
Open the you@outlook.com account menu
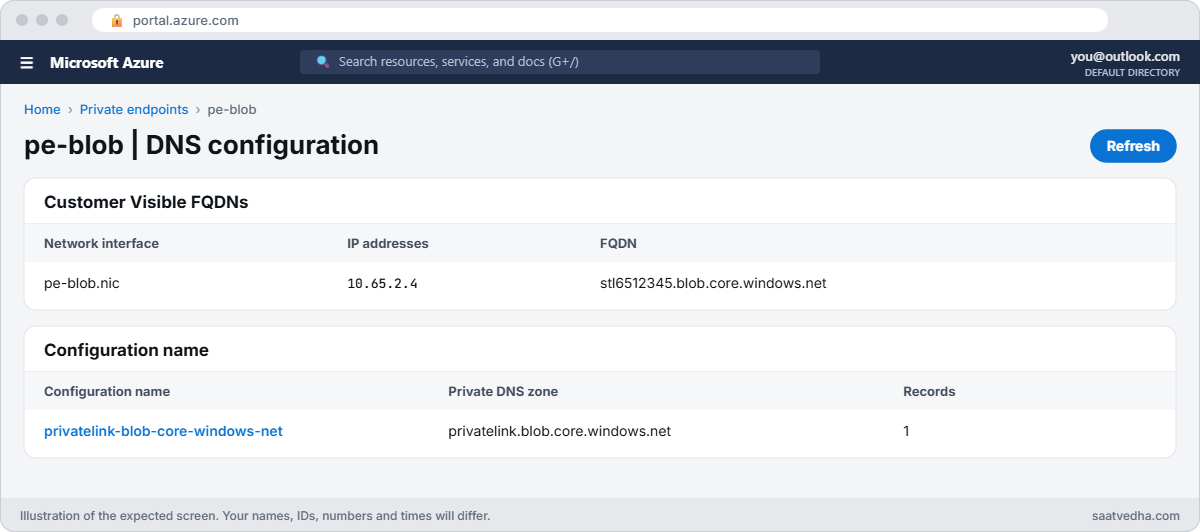(1125, 57)
